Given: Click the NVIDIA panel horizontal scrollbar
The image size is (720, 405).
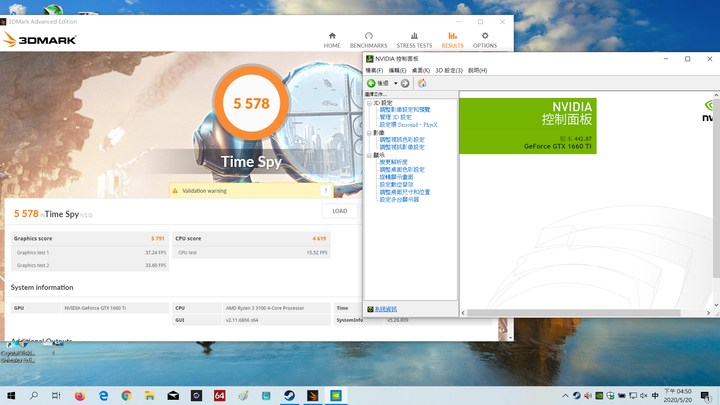Looking at the screenshot, I should [x=574, y=313].
